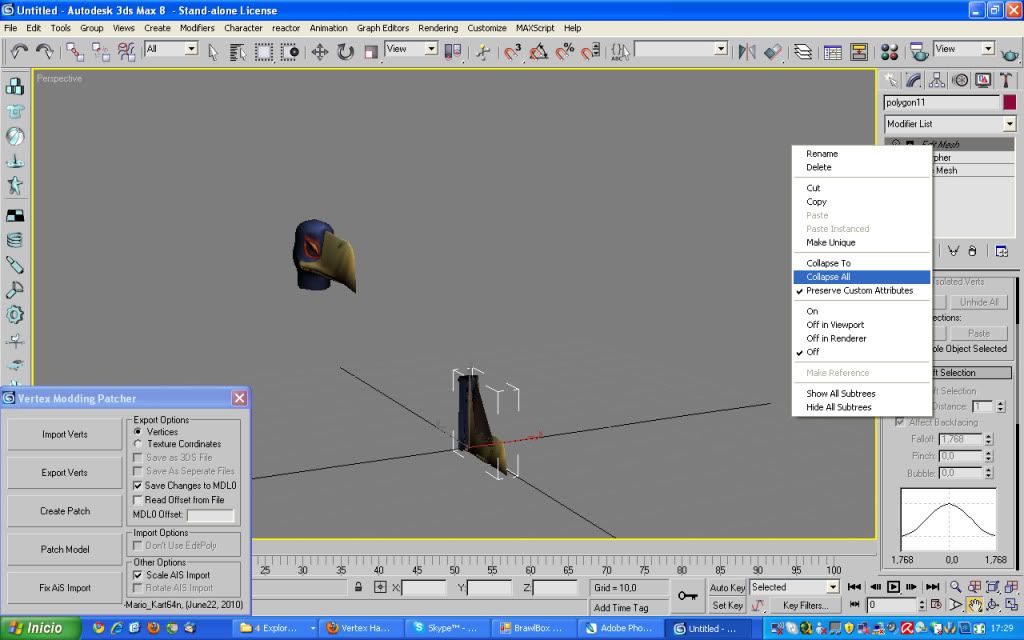Screen dimensions: 1024x640
Task: Choose Collapse All from context menu
Action: click(x=861, y=277)
